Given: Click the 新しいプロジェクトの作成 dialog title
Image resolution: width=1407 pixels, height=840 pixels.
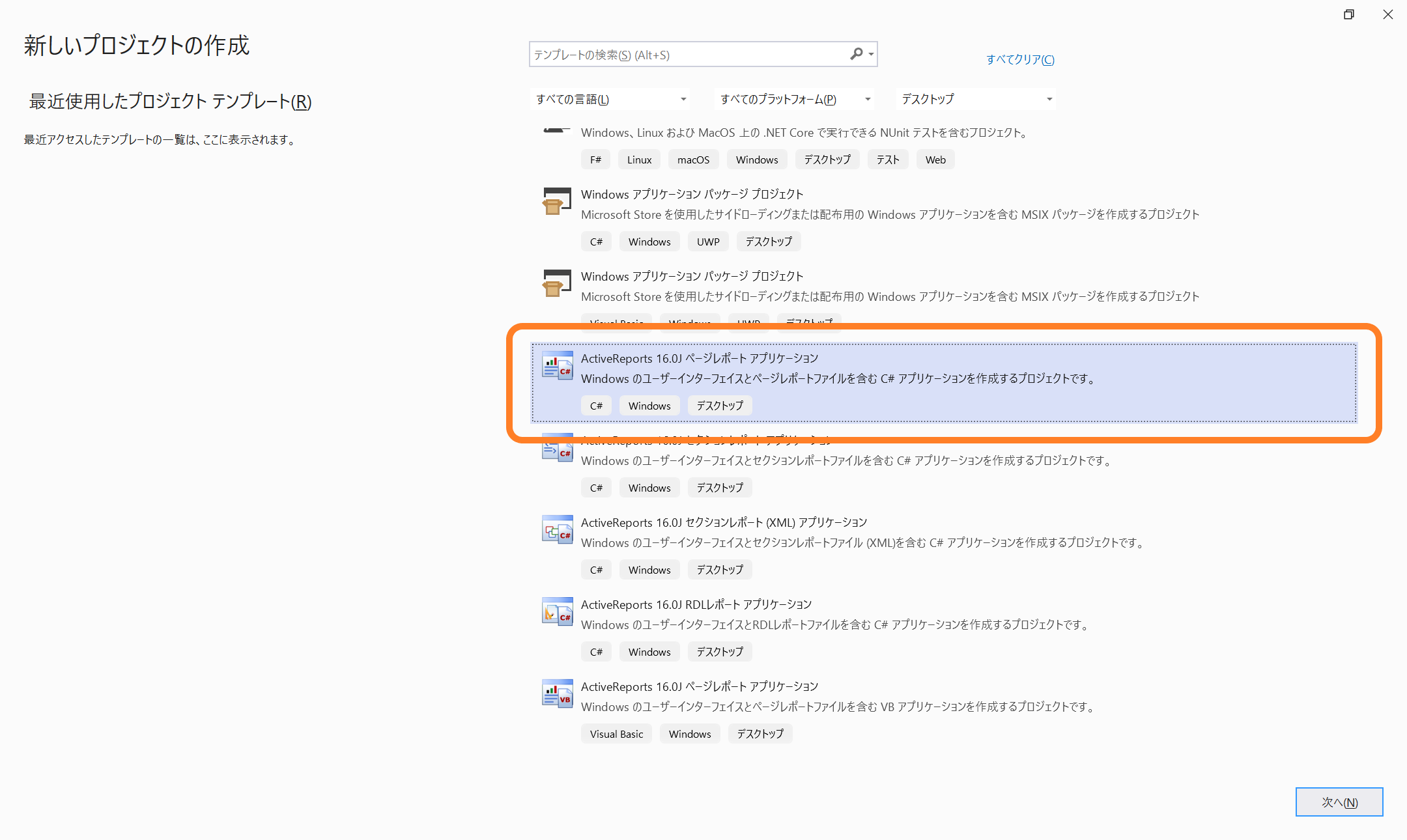Looking at the screenshot, I should pyautogui.click(x=137, y=46).
